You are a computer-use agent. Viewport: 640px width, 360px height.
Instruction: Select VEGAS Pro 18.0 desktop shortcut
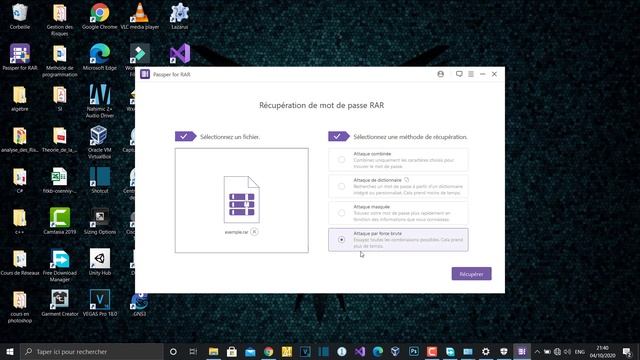pyautogui.click(x=100, y=302)
